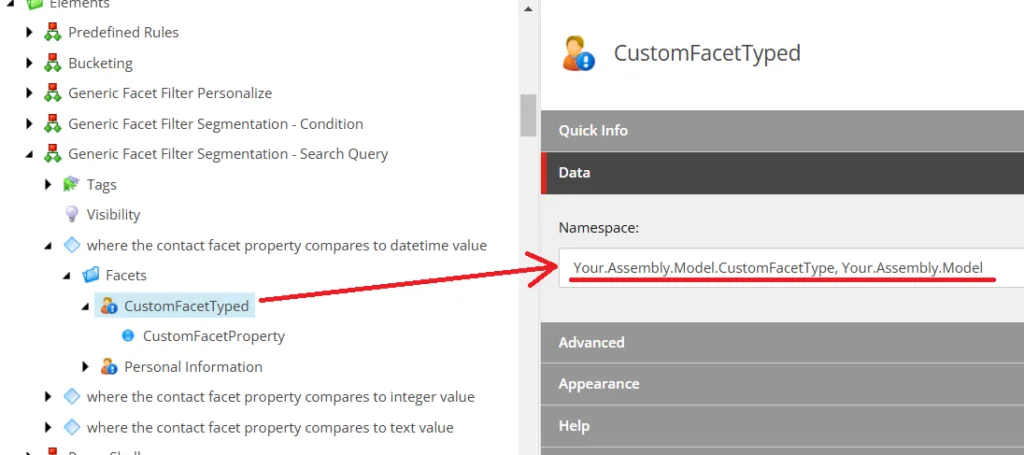Click the tree scrollbar up arrow
The image size is (1024, 455).
pyautogui.click(x=528, y=9)
